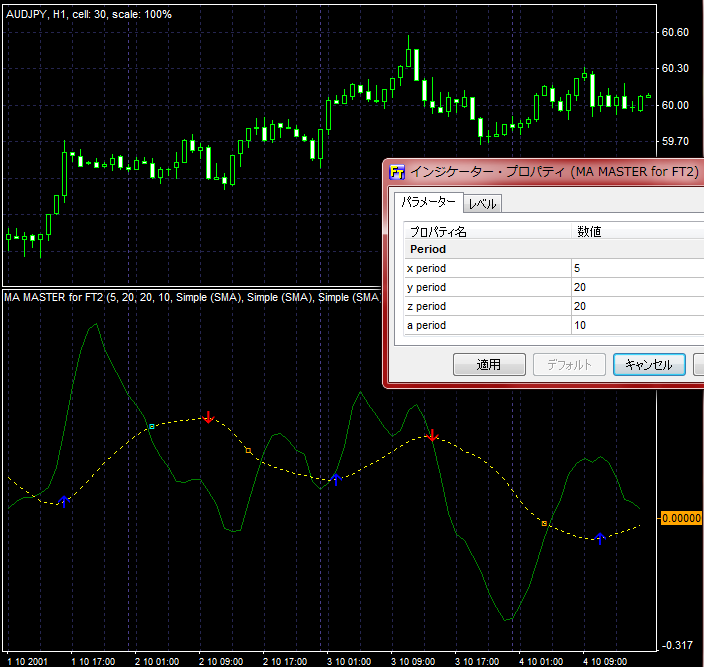704x667 pixels.
Task: Click the 'y period' property name
Action: click(427, 287)
